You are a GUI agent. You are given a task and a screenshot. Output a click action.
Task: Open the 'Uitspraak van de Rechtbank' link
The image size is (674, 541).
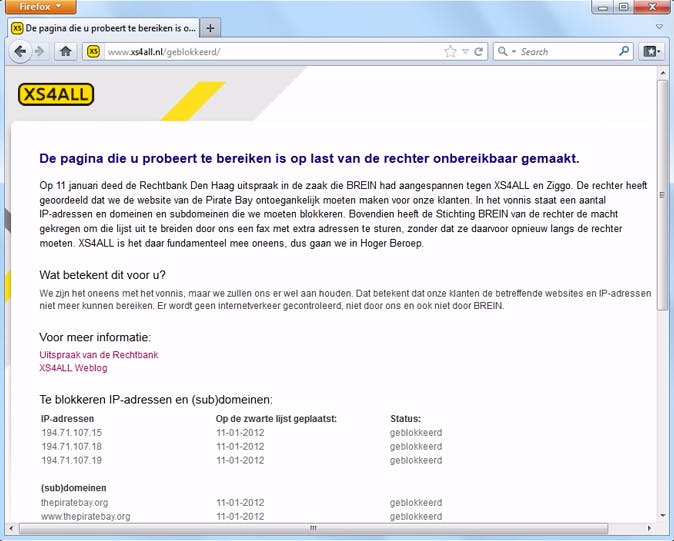pos(99,355)
